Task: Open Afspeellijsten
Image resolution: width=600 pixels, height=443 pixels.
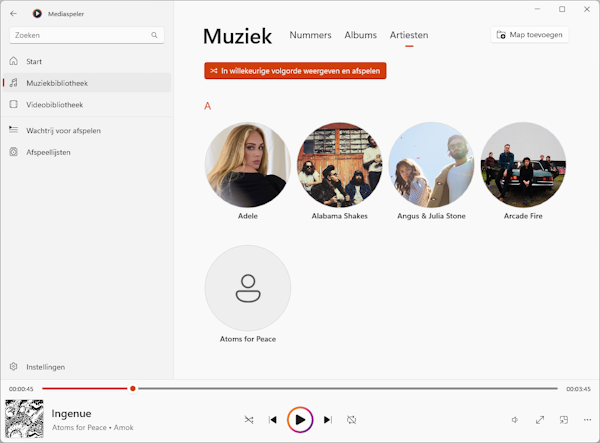Action: point(87,152)
